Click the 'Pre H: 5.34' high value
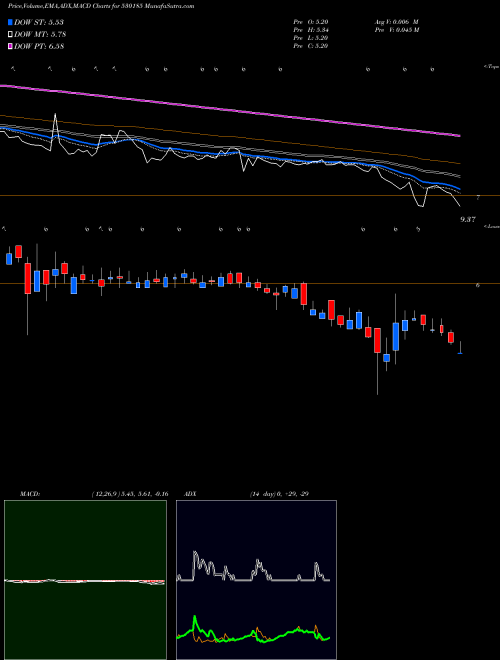Screen dimensions: 500x660 click(311, 30)
